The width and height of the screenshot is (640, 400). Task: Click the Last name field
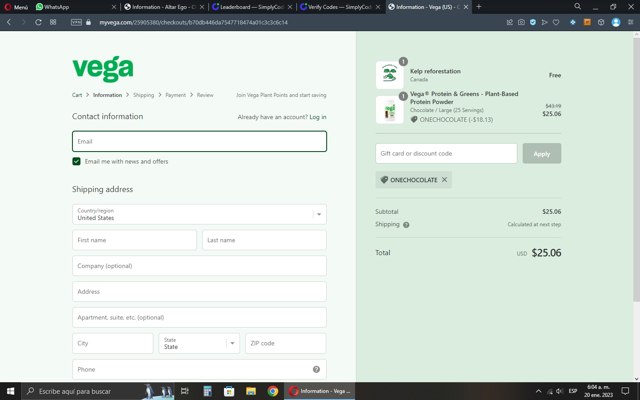pos(264,240)
